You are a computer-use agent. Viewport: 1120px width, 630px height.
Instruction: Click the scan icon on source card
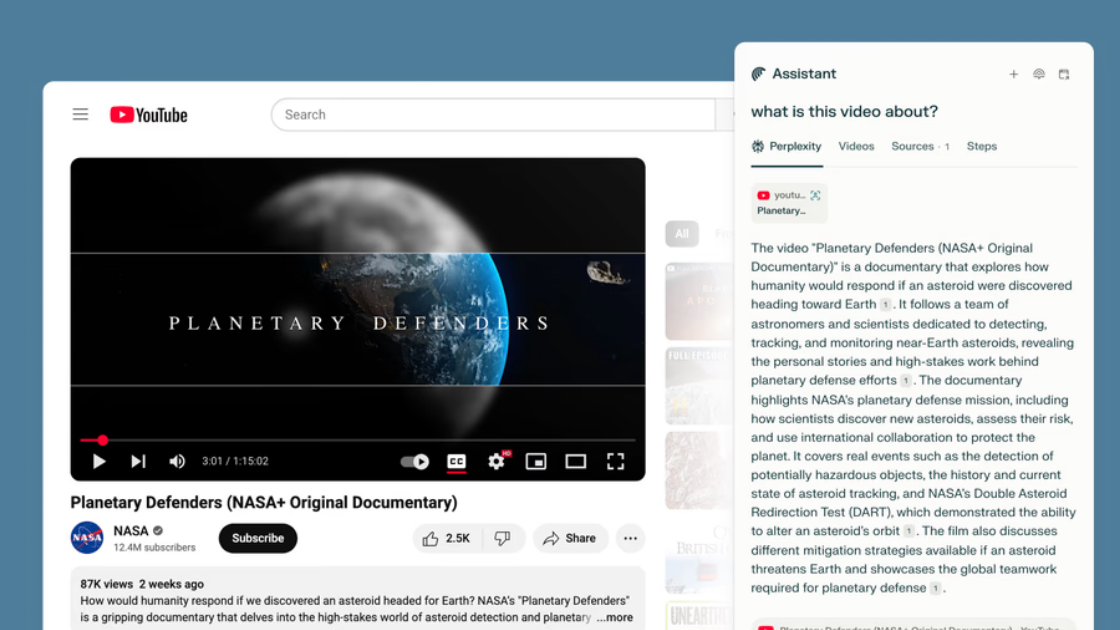point(815,195)
